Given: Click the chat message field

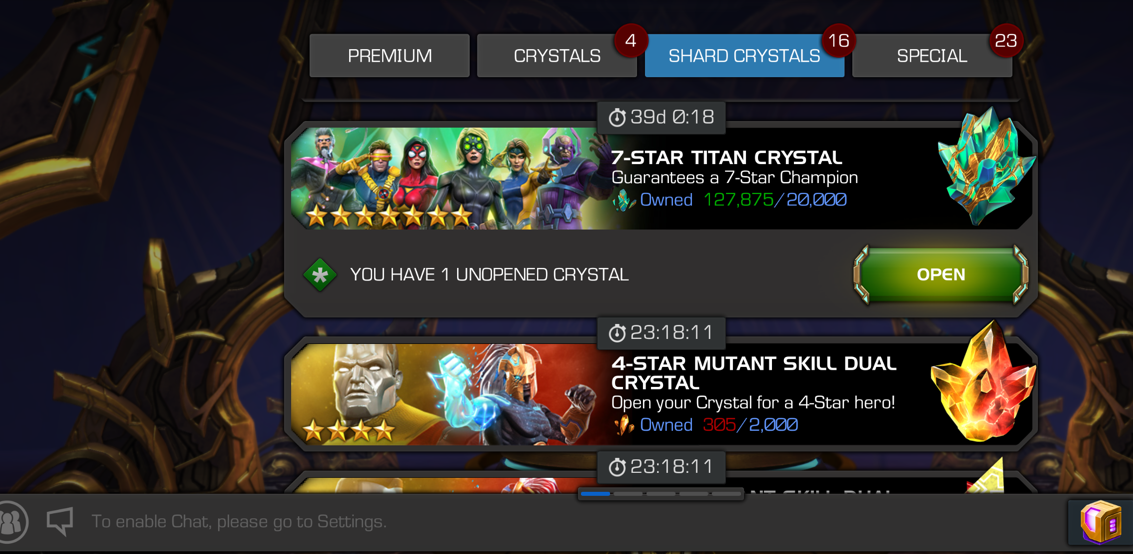Looking at the screenshot, I should coord(238,521).
